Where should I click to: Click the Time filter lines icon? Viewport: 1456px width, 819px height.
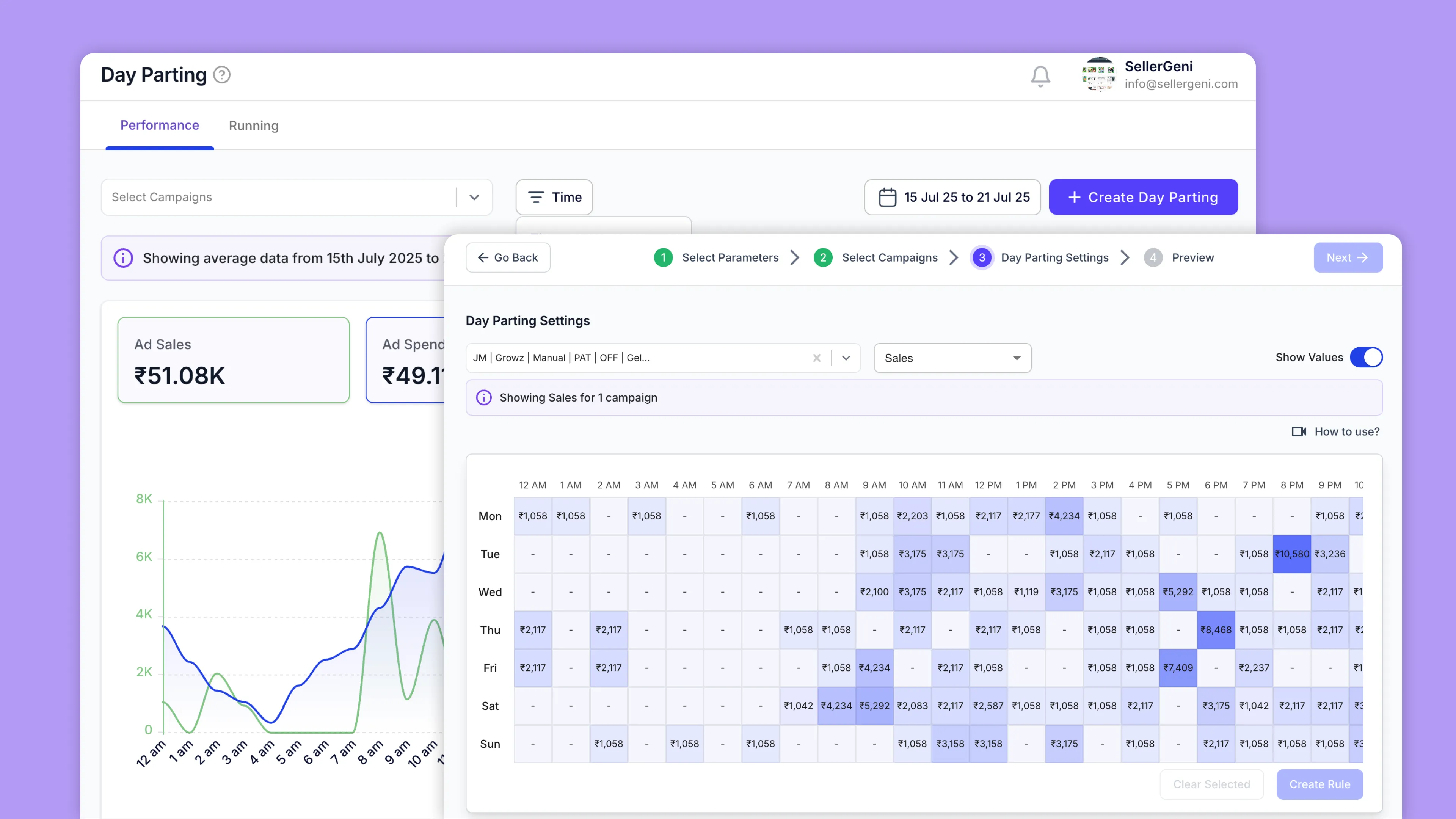tap(535, 197)
